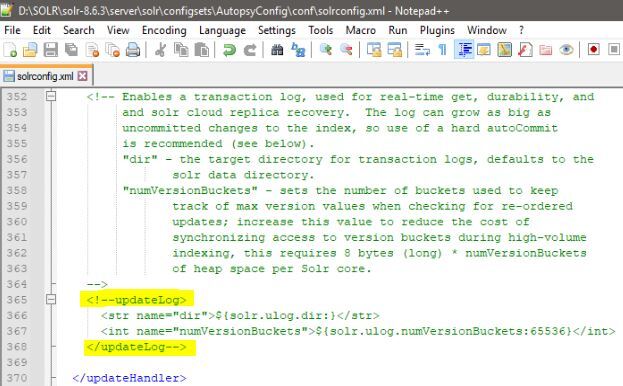Toggle synchronize vertical scrolling icon
Viewport: 623px width, 386px height.
tap(374, 50)
